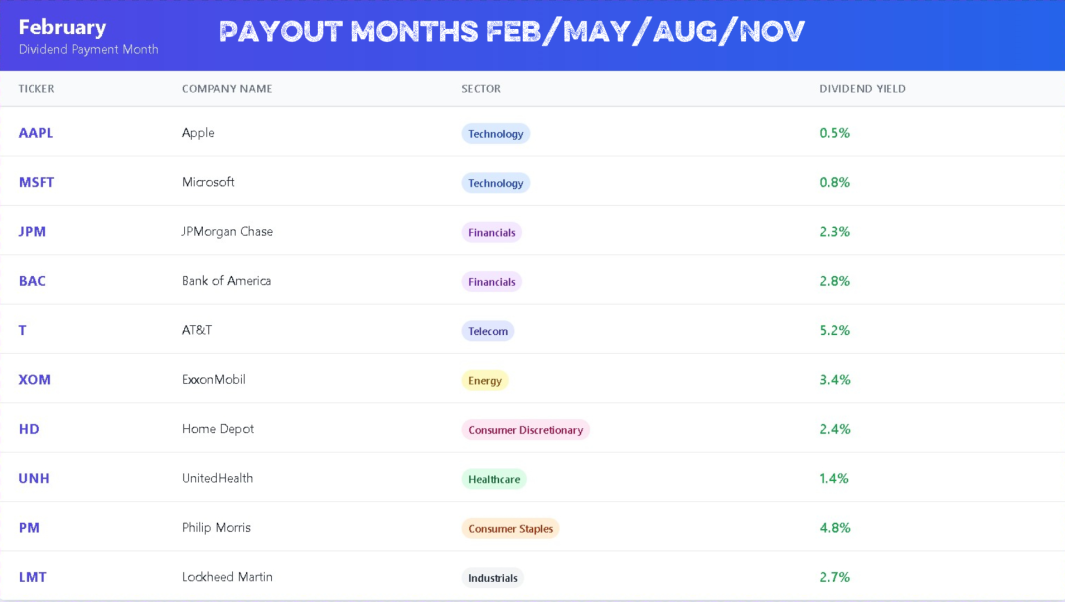Click the February heading

[x=62, y=28]
